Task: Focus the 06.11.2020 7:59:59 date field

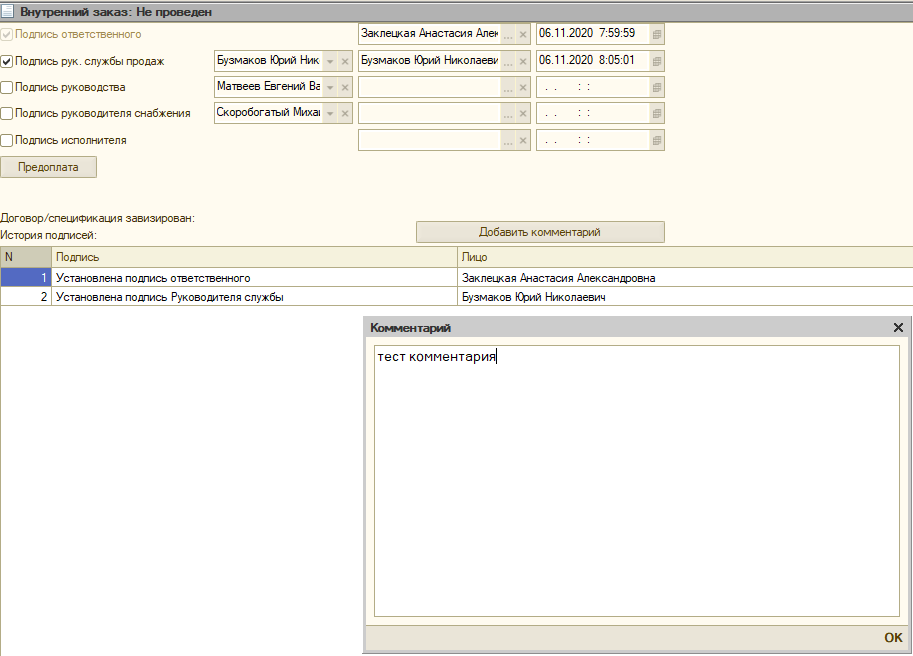Action: tap(593, 34)
